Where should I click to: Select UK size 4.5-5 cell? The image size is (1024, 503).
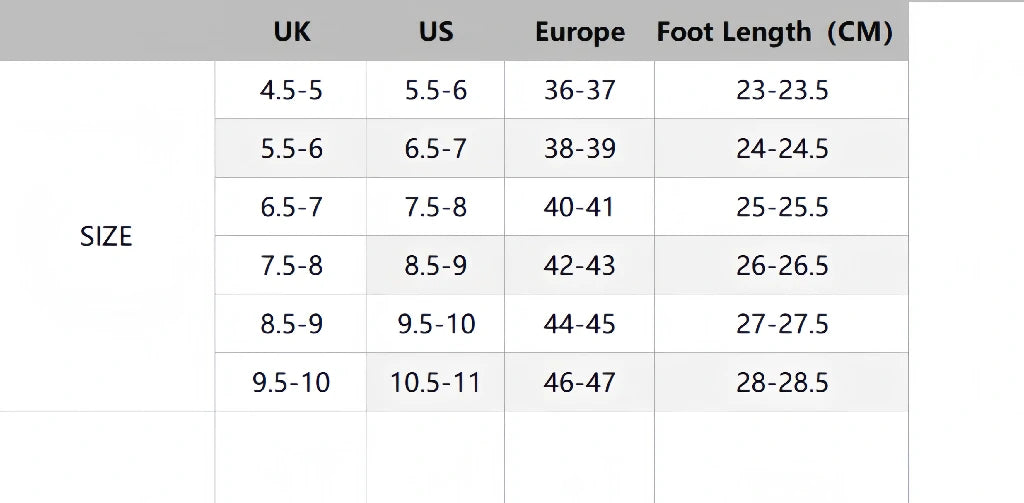point(291,91)
